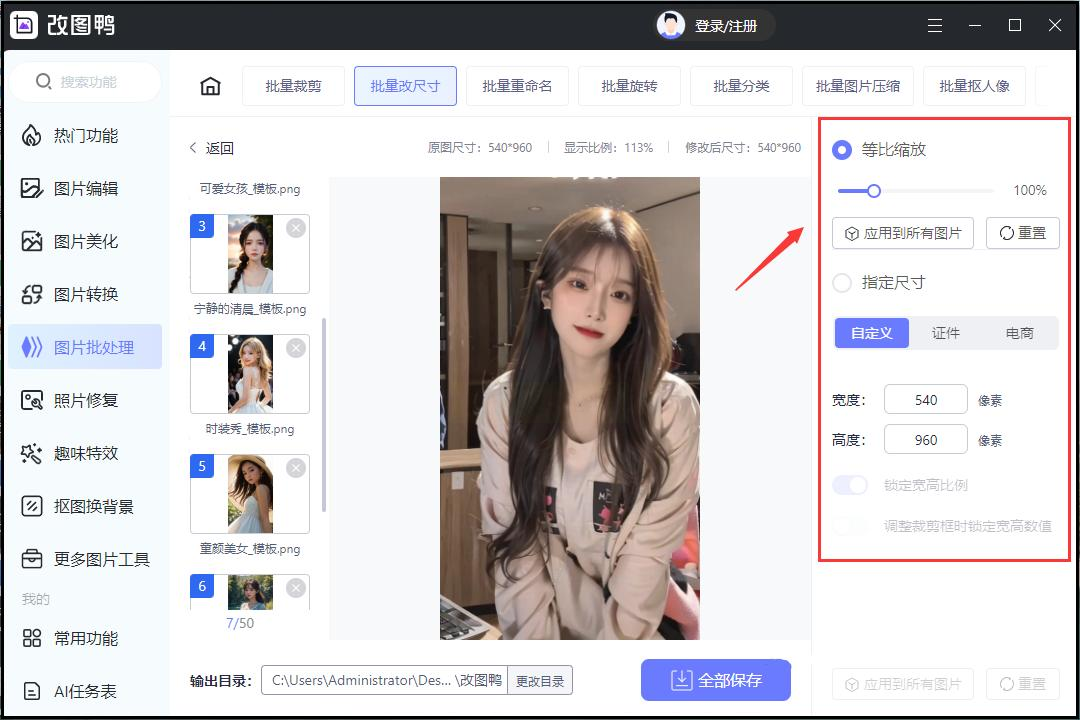
Task: Click 应用到所有图片 under the scale slider
Action: click(x=902, y=234)
